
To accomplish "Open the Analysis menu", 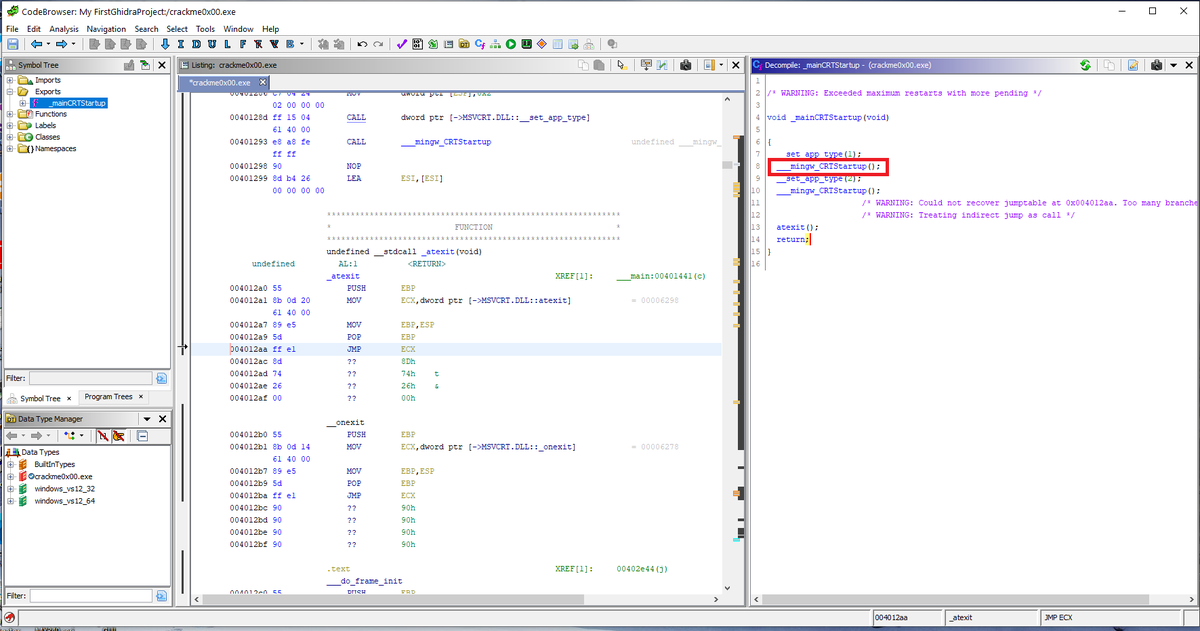I will 64,29.
